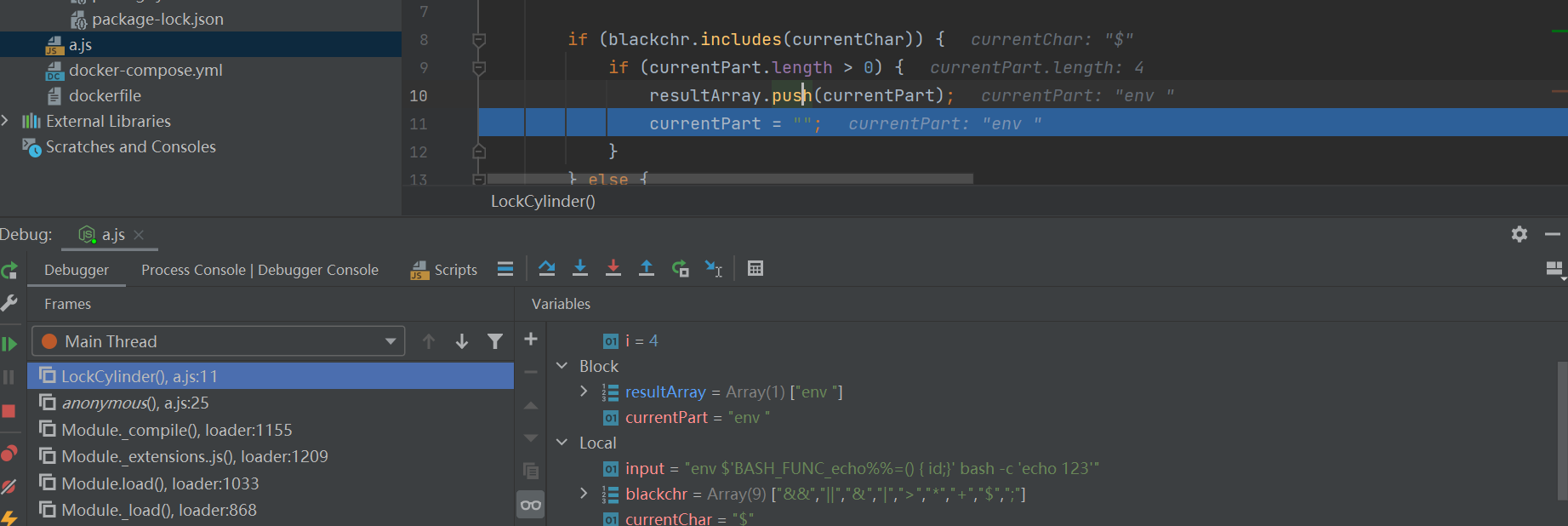The height and width of the screenshot is (526, 1568).
Task: Select anonymous(), a.js:25 stack frame
Action: (135, 403)
